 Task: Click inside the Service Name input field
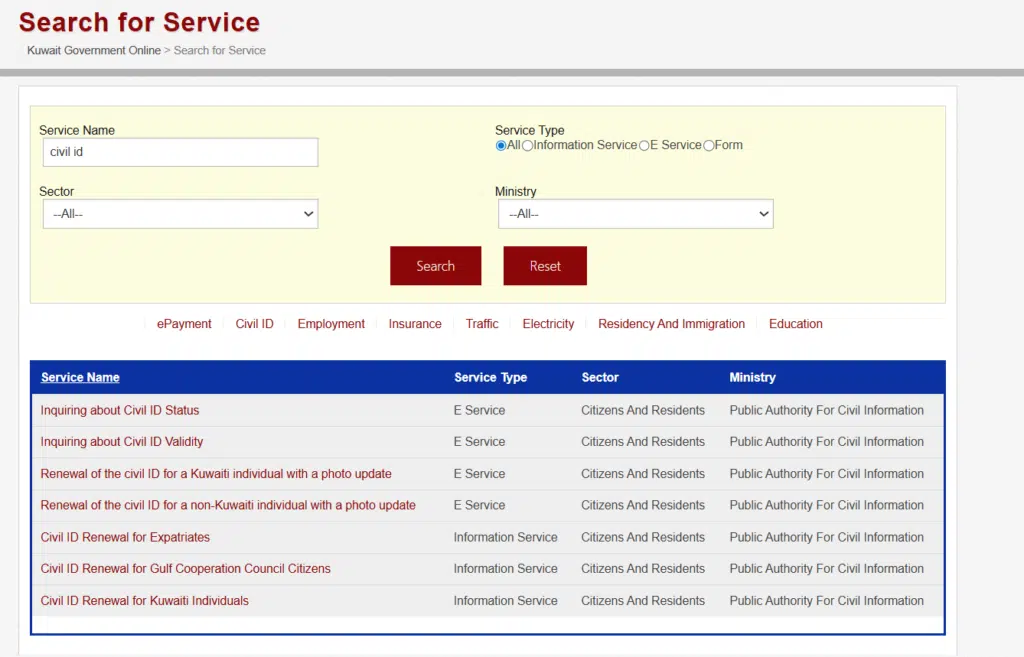(180, 152)
